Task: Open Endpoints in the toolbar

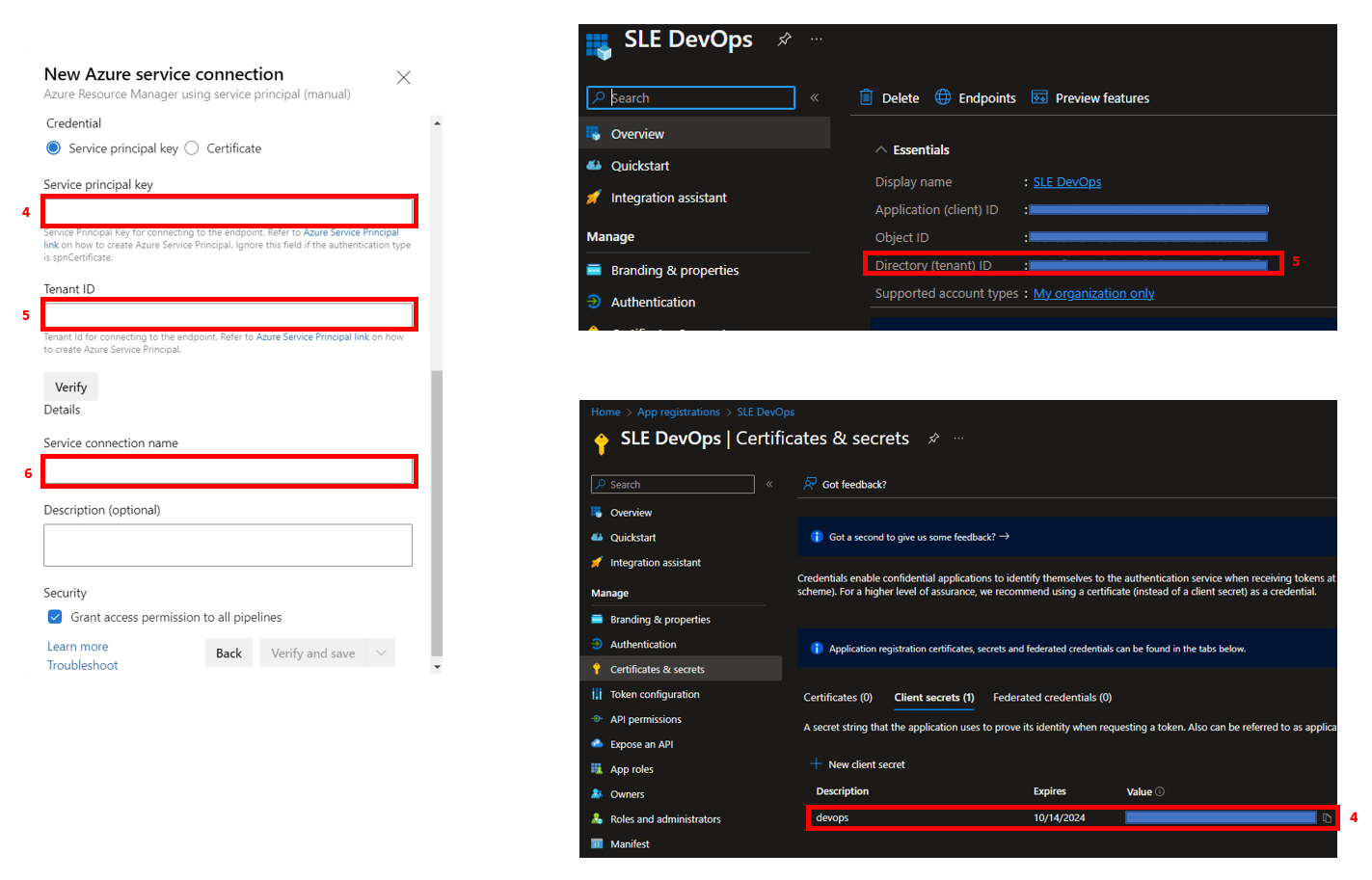Action: point(975,97)
